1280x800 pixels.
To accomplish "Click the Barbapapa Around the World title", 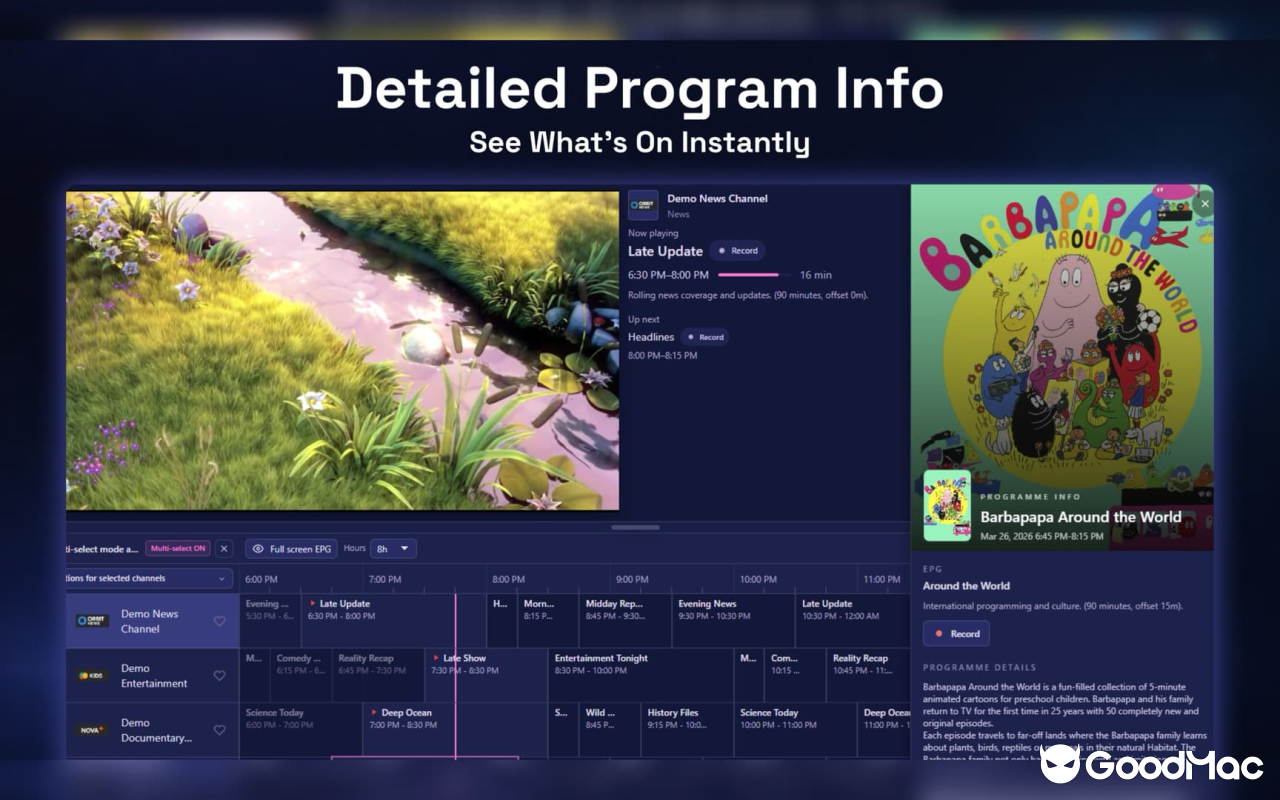I will point(1081,517).
